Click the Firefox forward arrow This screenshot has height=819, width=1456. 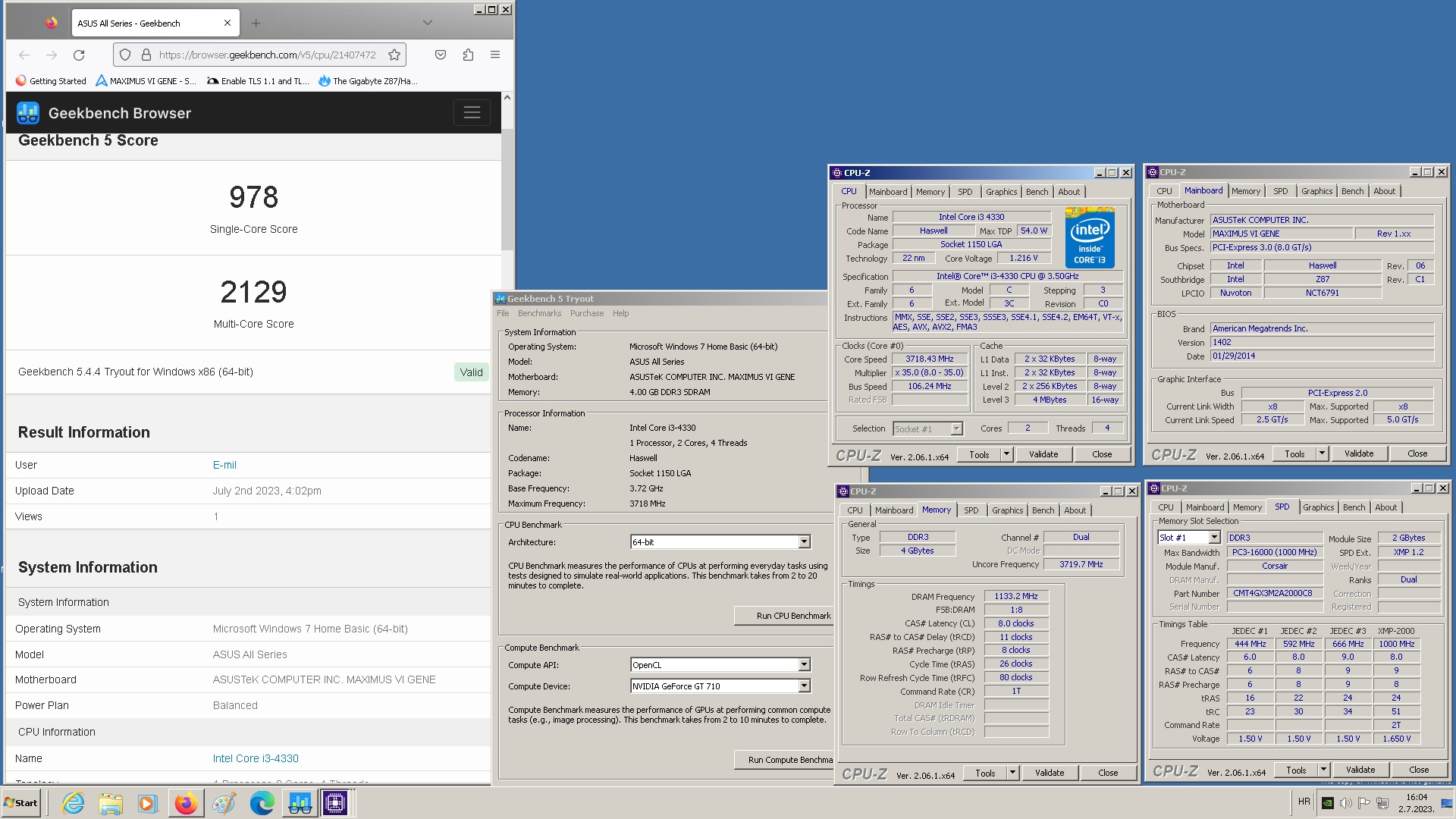click(x=52, y=55)
